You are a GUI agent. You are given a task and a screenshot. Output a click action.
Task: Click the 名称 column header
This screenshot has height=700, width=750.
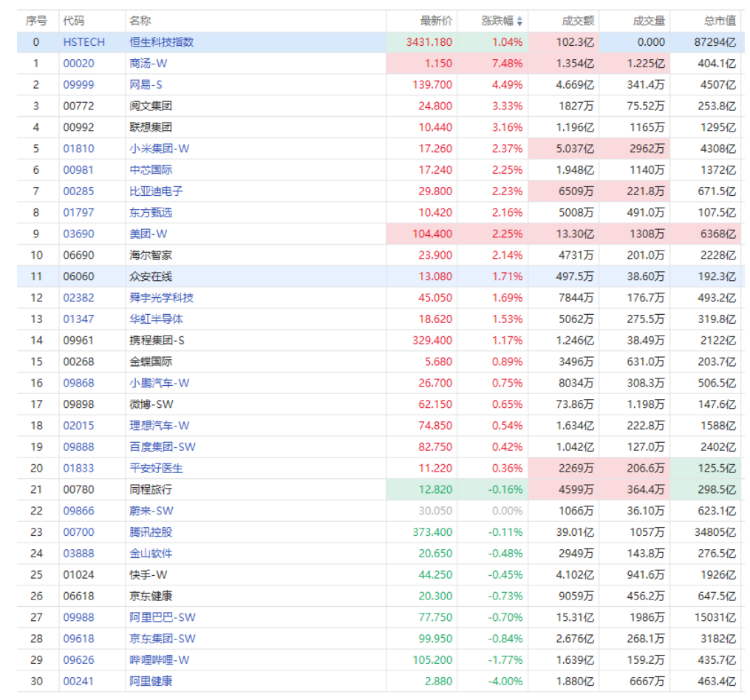[x=140, y=21]
